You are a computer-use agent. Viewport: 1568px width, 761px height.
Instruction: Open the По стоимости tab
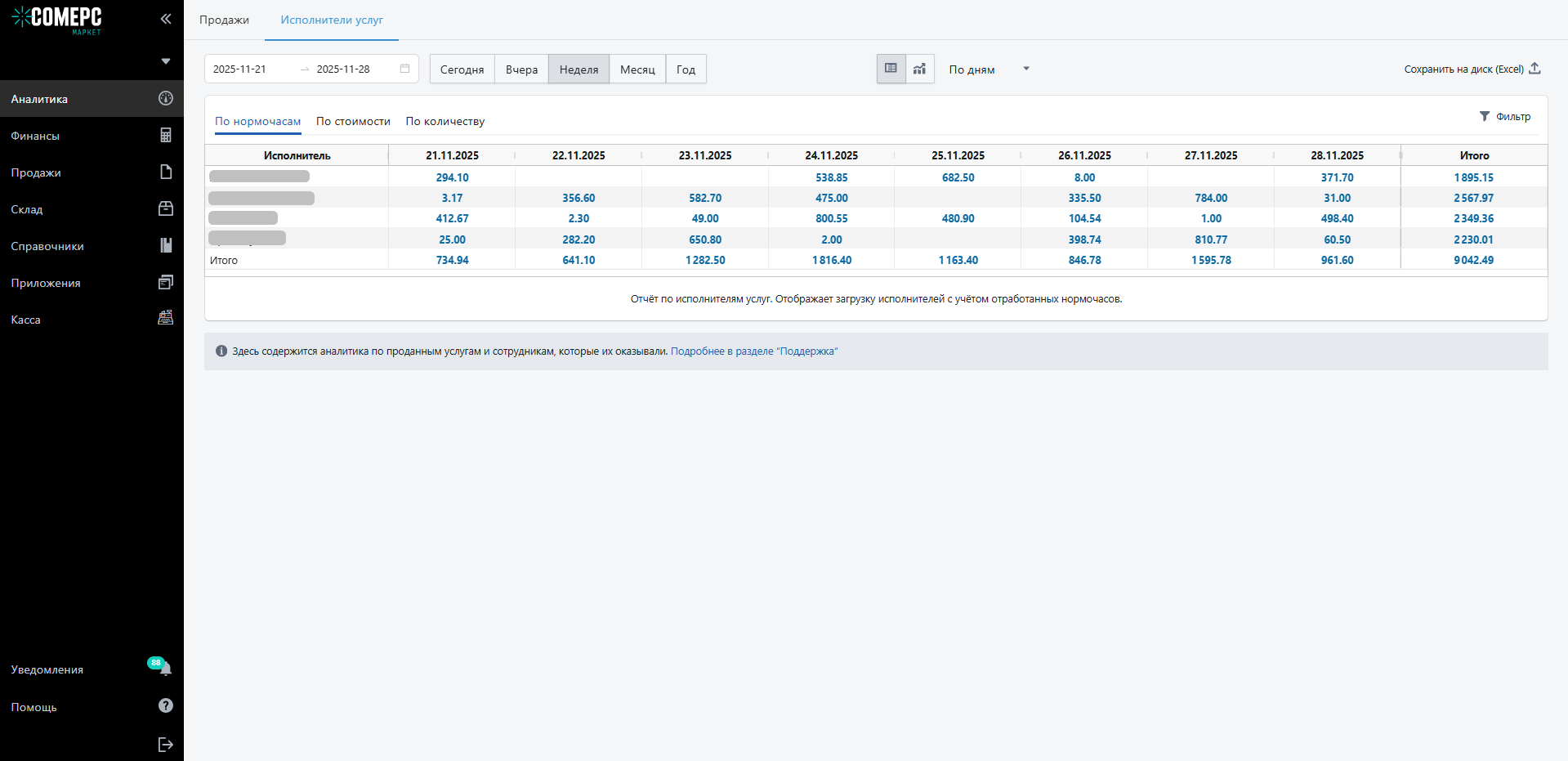[x=353, y=121]
